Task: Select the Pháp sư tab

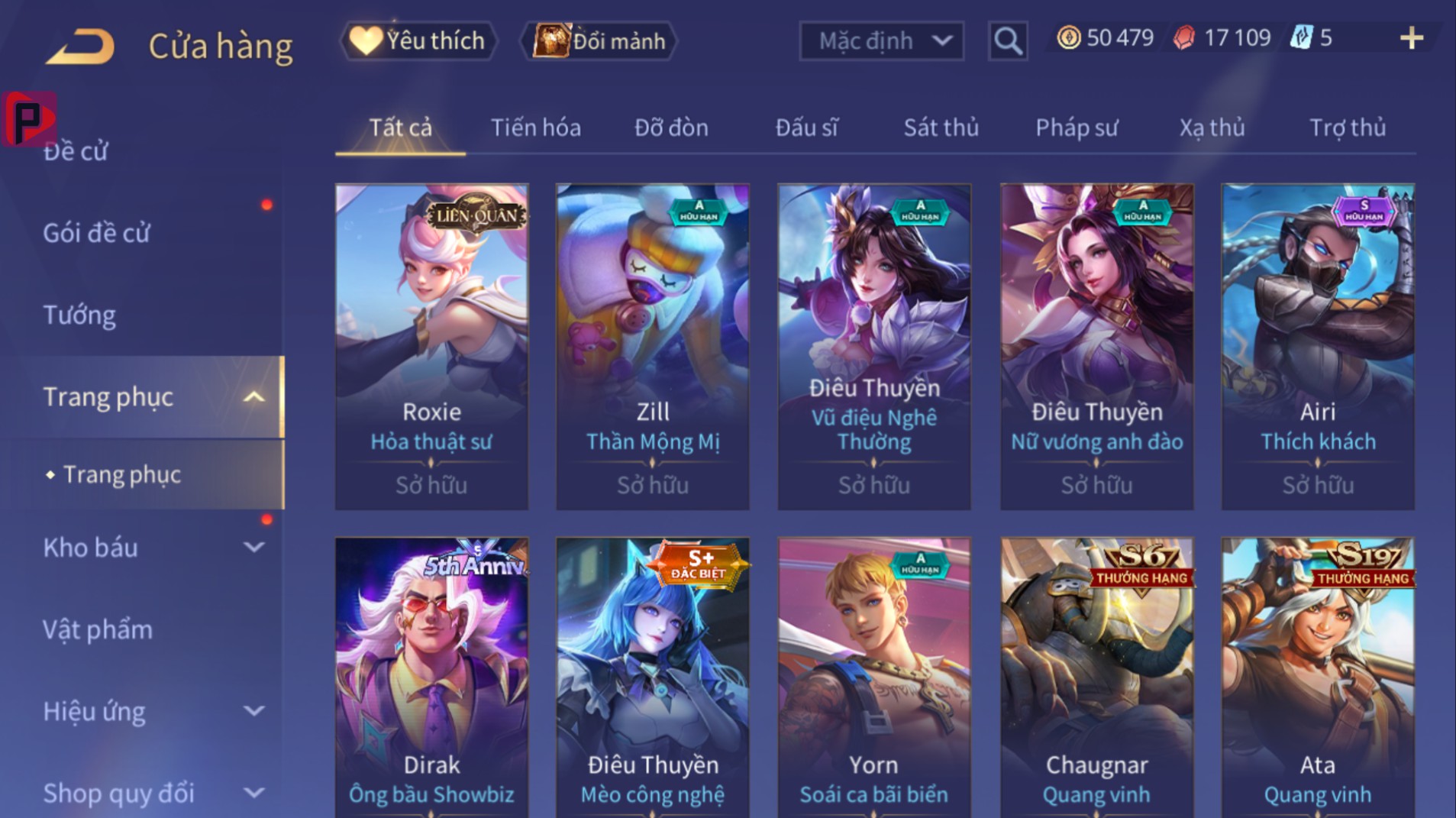Action: click(1077, 128)
